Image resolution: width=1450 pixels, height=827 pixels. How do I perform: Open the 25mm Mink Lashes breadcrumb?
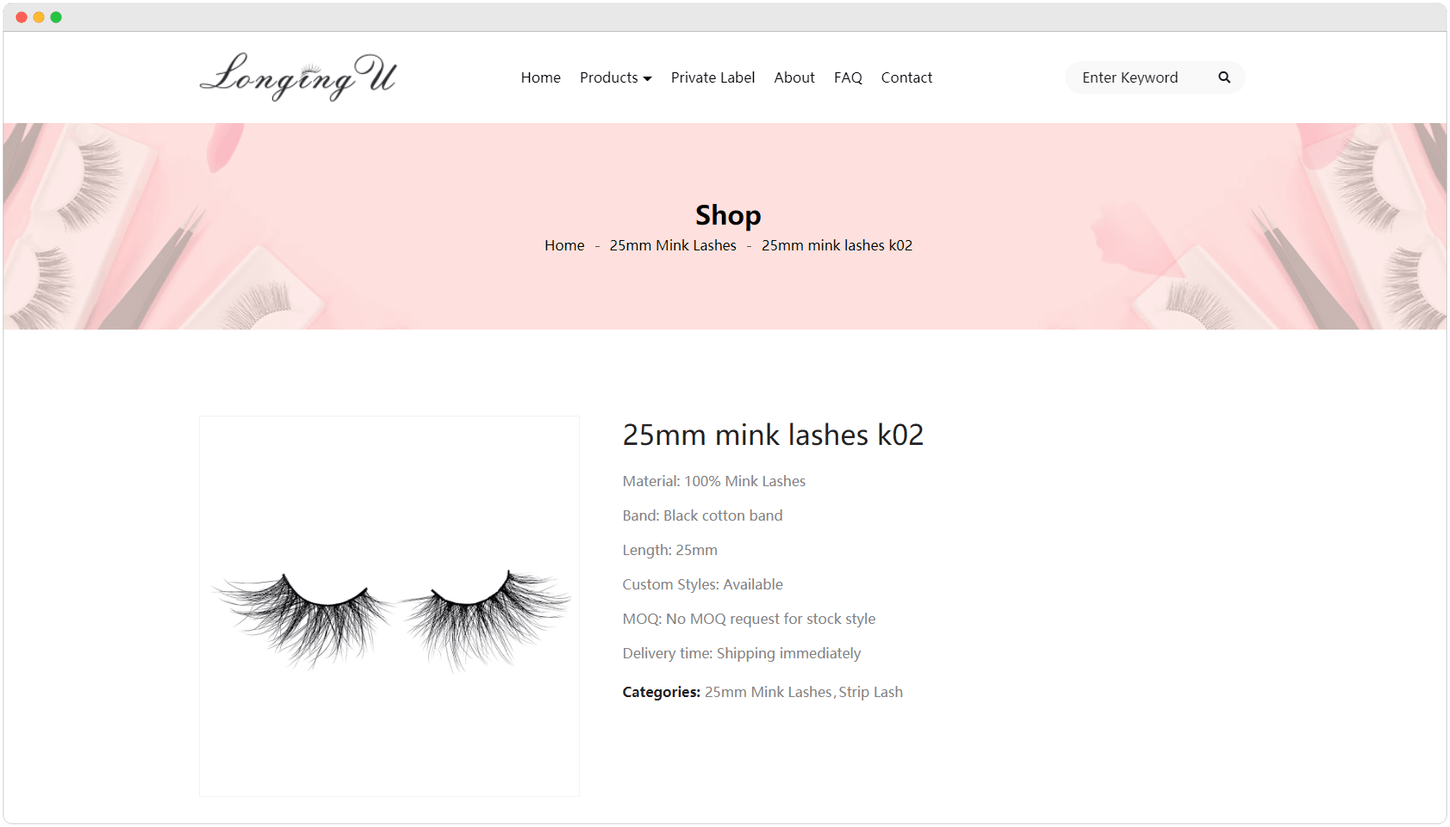(673, 245)
